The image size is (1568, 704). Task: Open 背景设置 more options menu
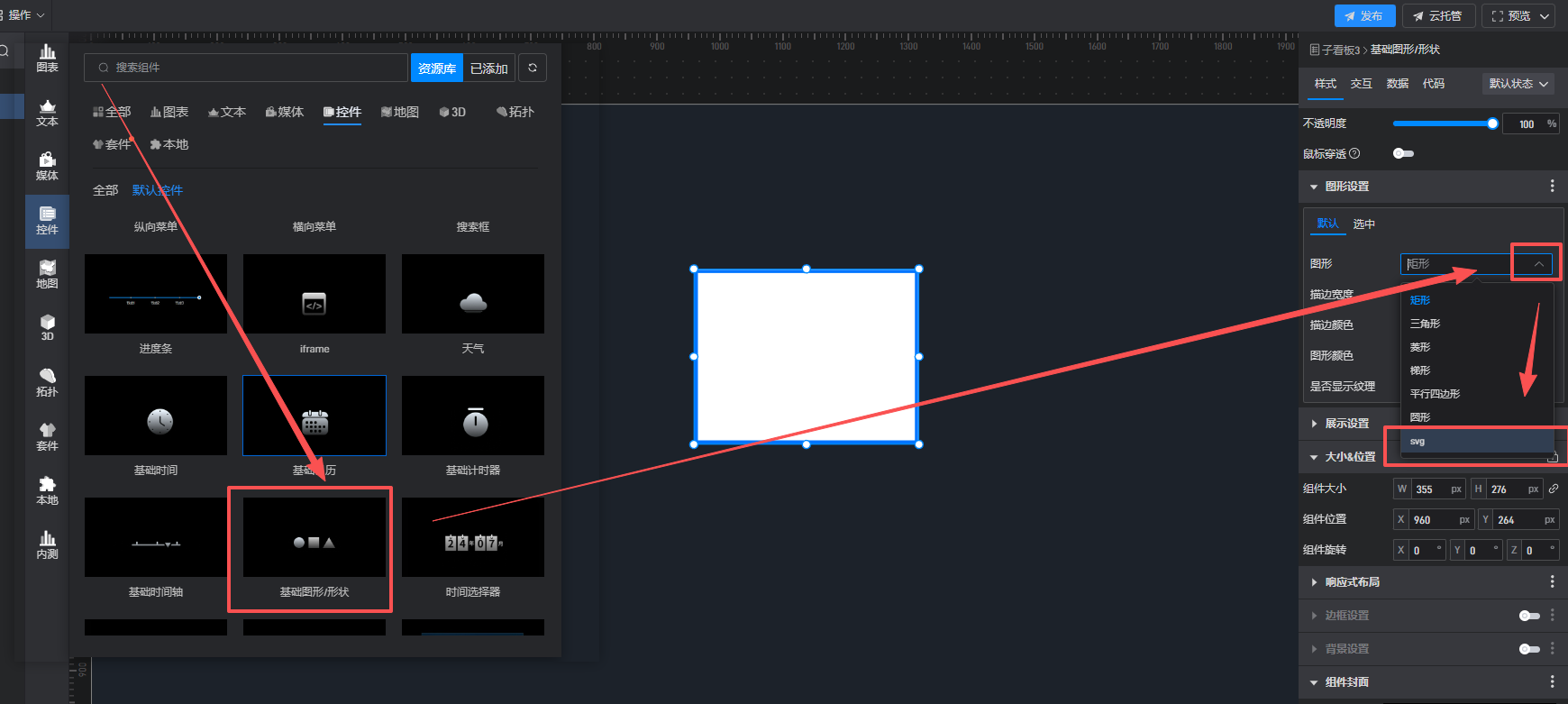[1552, 648]
